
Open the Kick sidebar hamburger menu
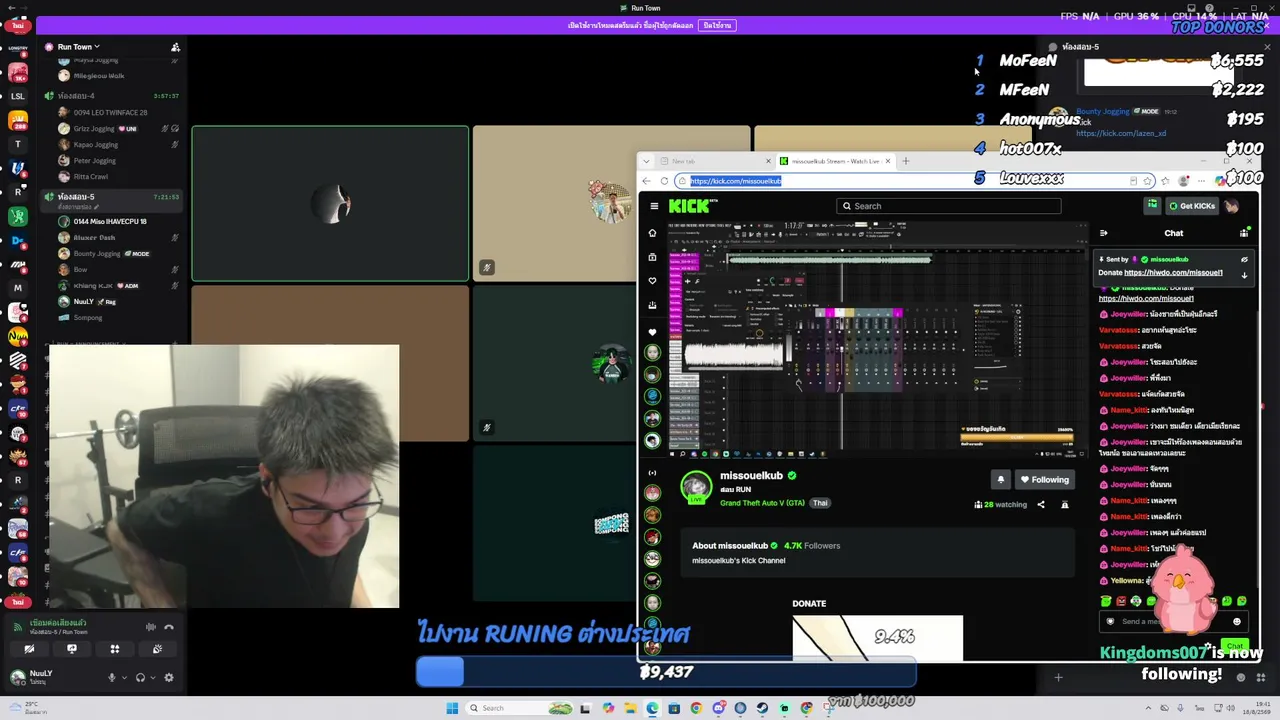click(x=654, y=206)
